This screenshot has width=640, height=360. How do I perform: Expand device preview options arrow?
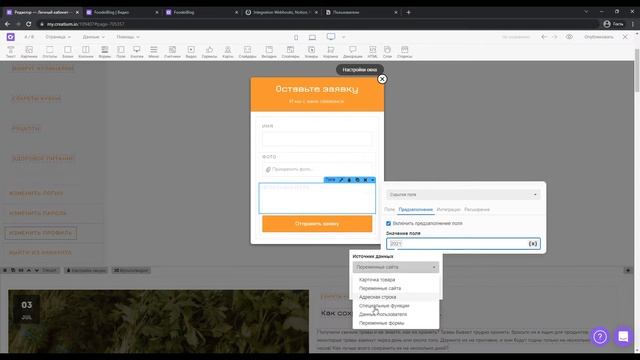(344, 37)
